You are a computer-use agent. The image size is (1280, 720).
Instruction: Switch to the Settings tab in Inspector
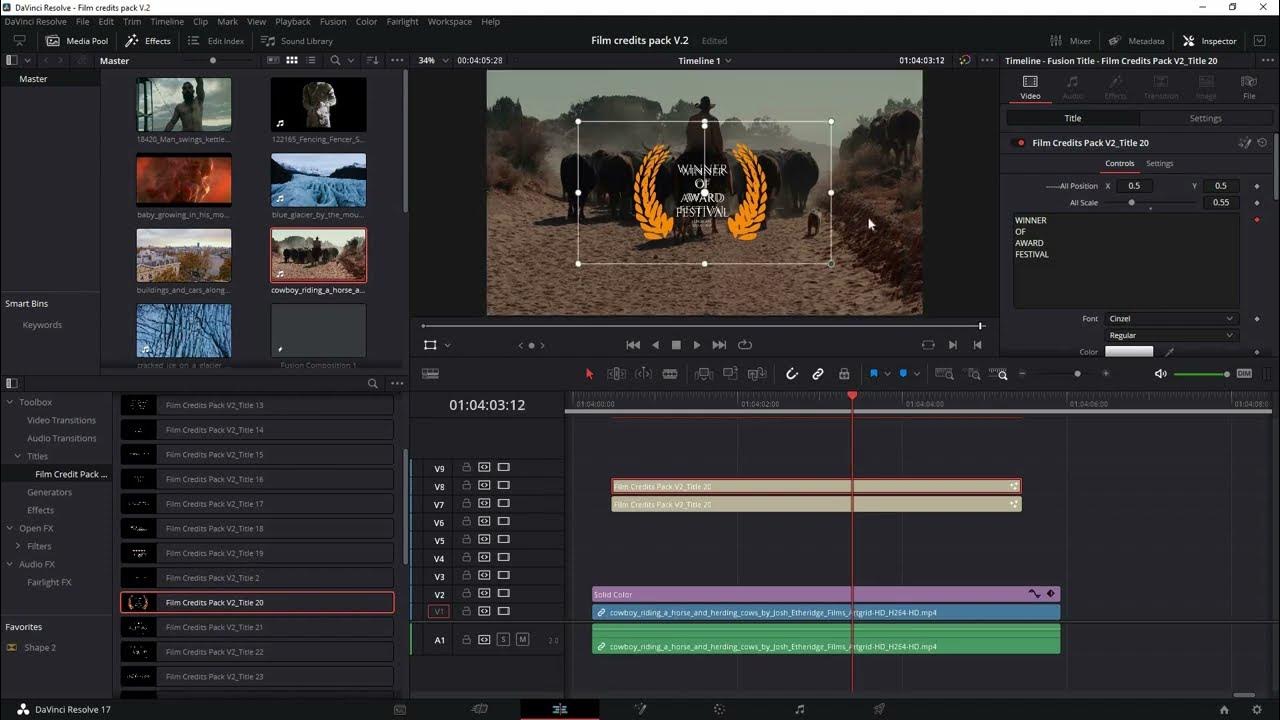tap(1204, 118)
